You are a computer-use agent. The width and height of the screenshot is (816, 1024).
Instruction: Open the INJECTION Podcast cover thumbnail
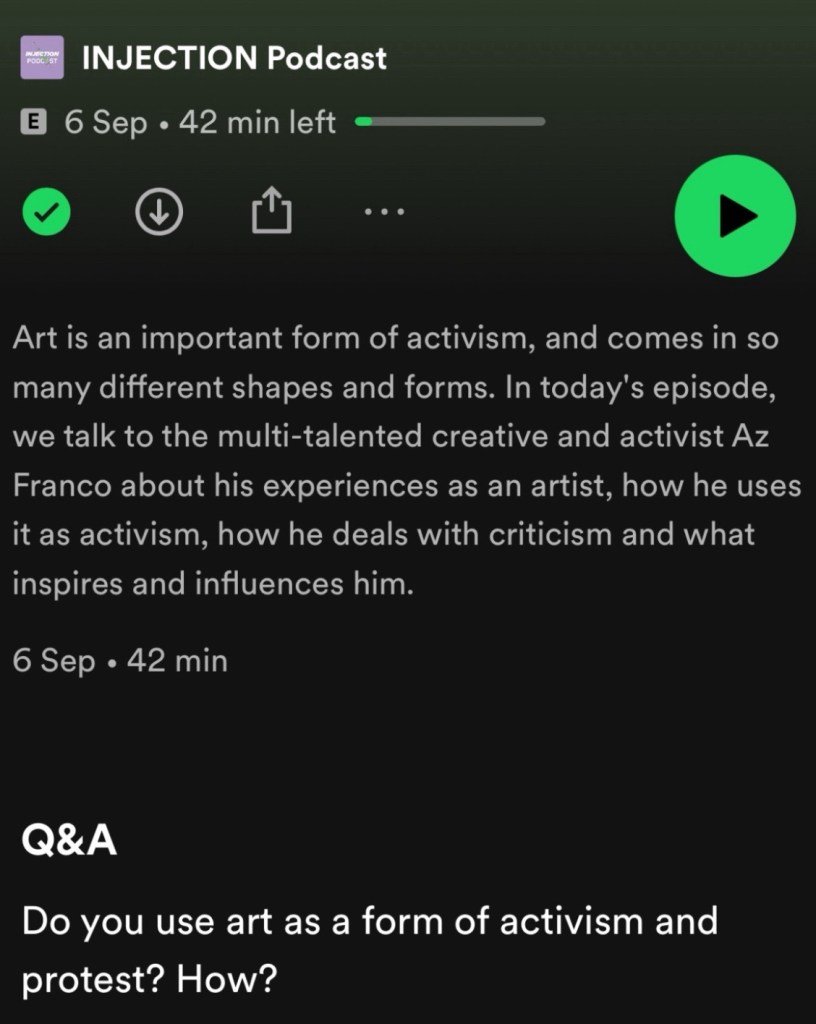point(42,58)
